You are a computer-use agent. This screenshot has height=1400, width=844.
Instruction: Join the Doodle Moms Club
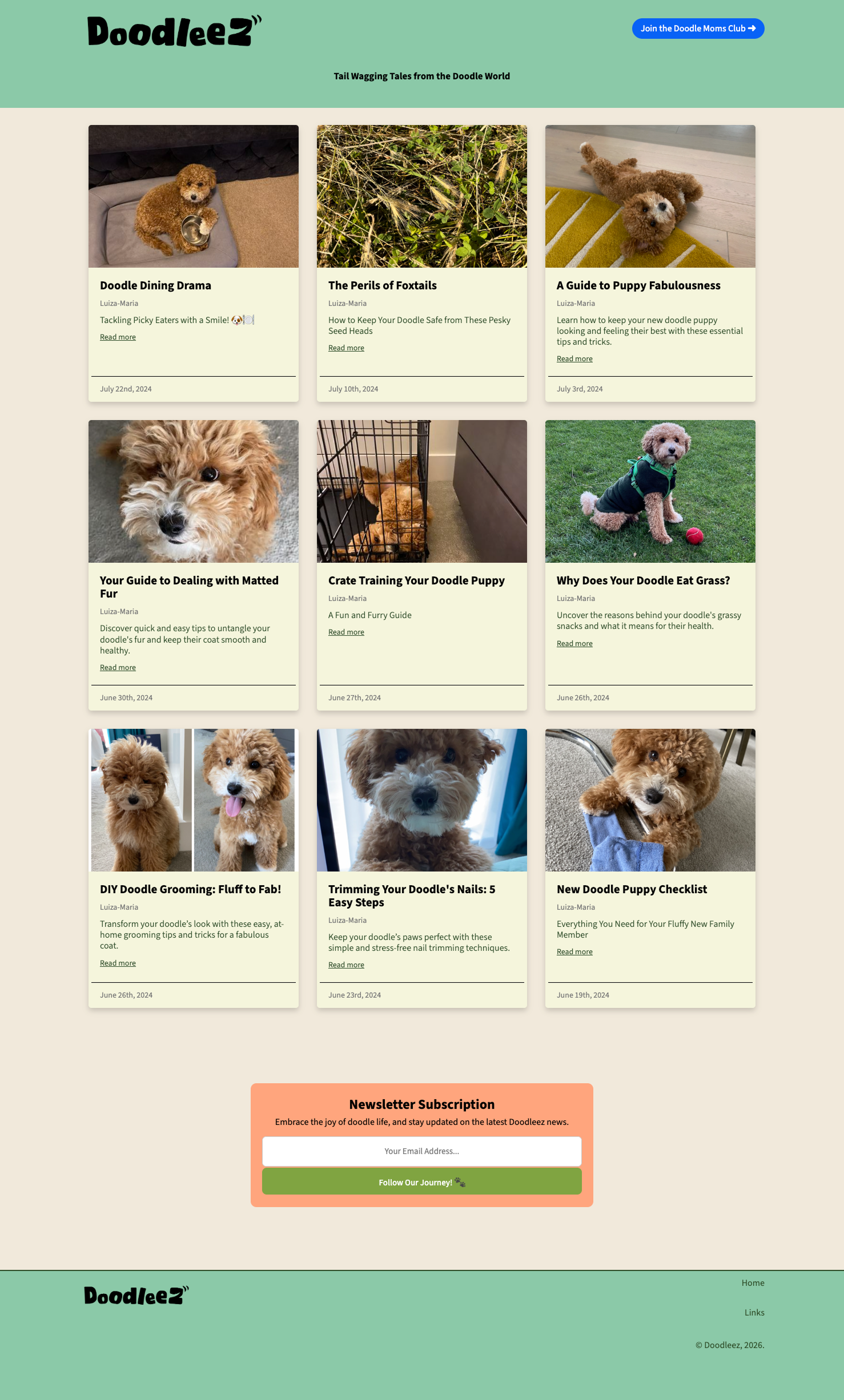click(698, 29)
